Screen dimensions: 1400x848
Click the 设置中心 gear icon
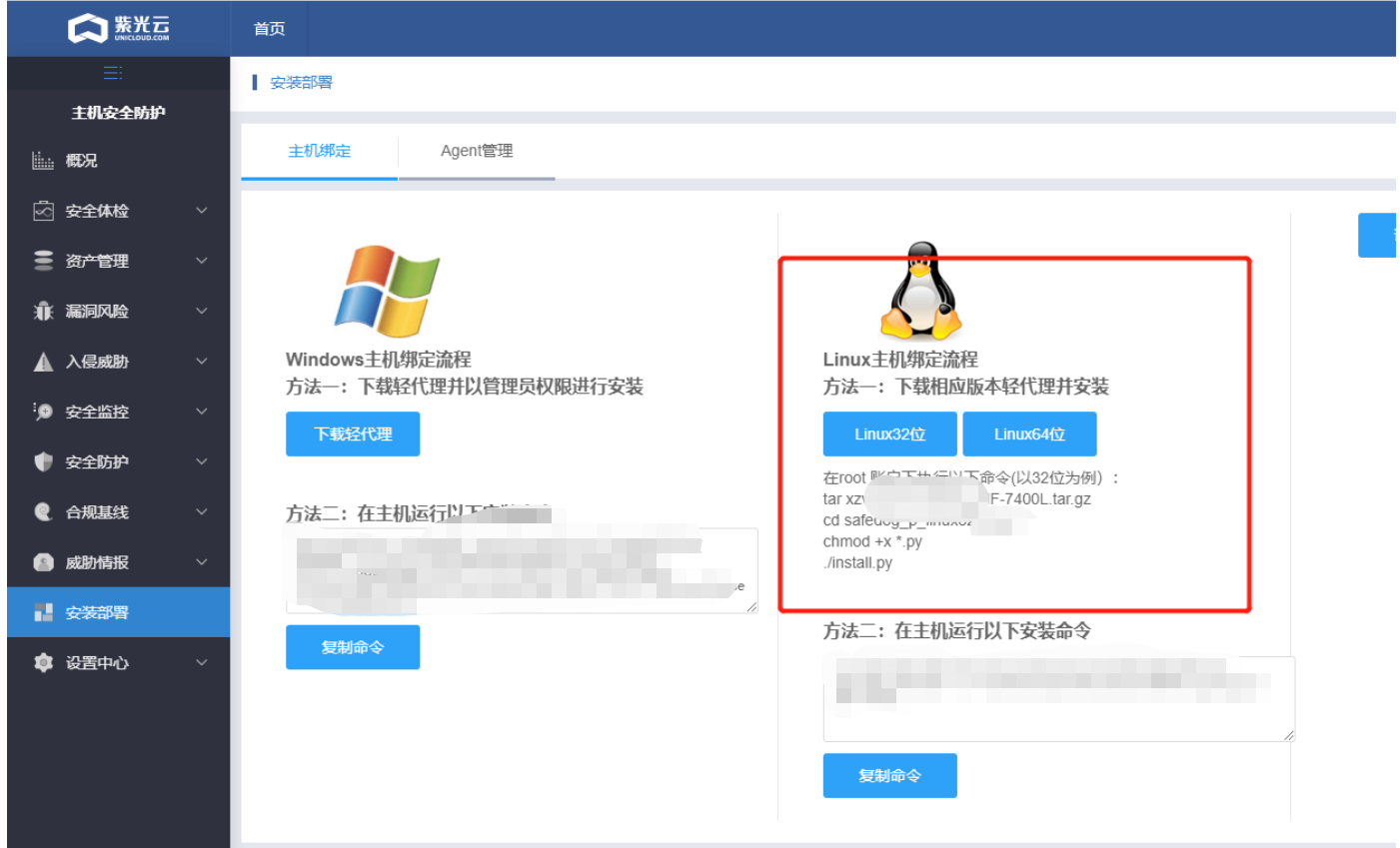[43, 663]
